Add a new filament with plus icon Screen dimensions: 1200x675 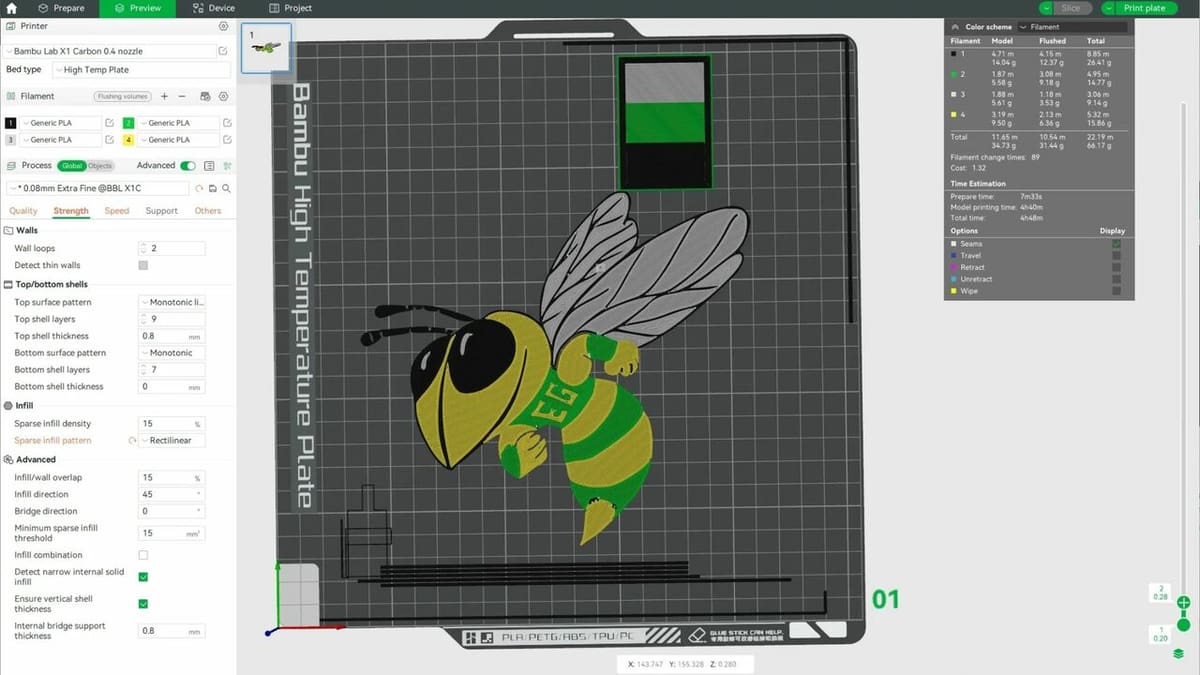point(165,96)
